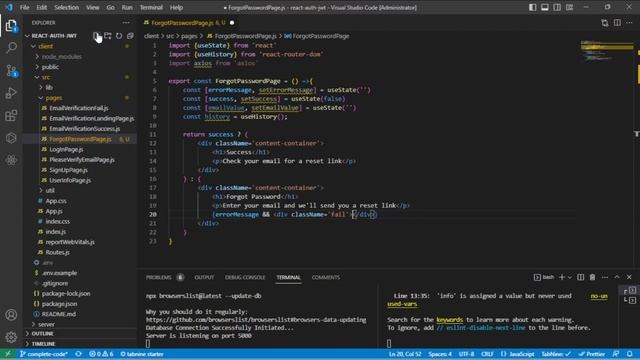Viewport: 640px width, 360px height.
Task: Open the Help menu
Action: [176, 7]
